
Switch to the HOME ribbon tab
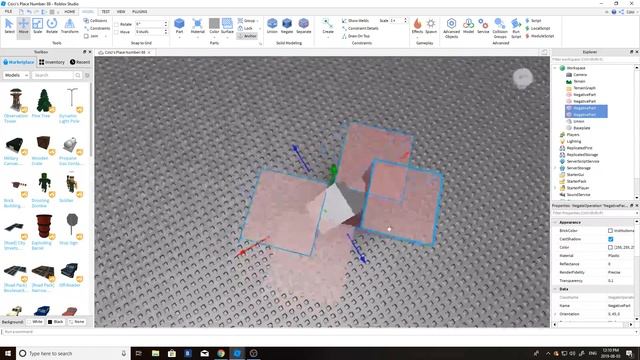tap(69, 11)
